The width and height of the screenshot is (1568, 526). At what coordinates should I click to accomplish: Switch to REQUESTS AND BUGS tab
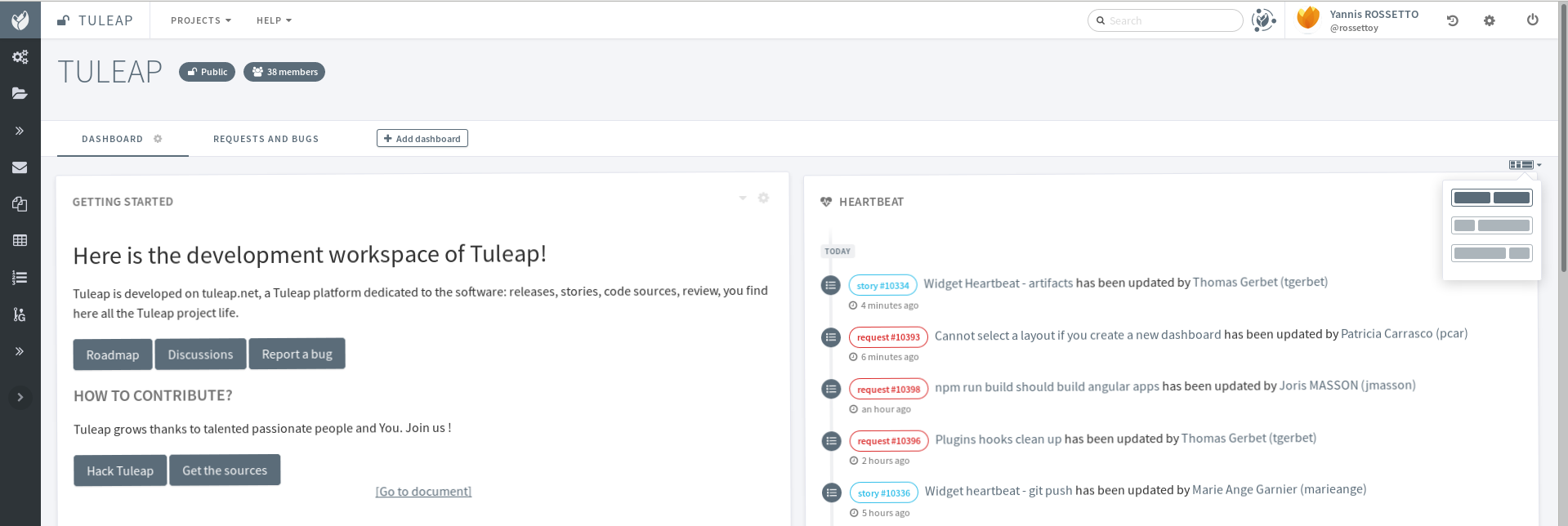(266, 139)
